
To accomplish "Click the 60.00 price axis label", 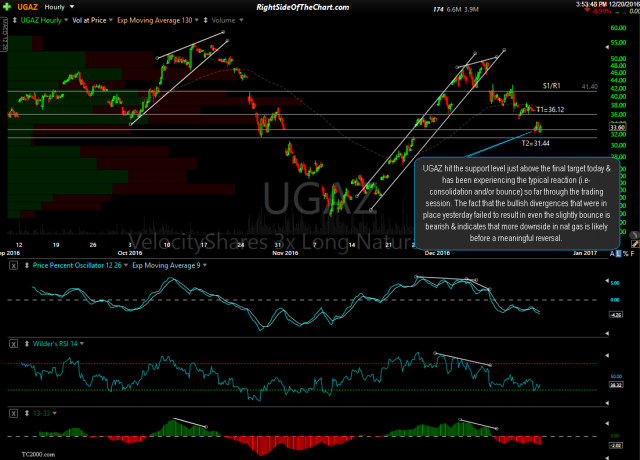I will [x=618, y=28].
